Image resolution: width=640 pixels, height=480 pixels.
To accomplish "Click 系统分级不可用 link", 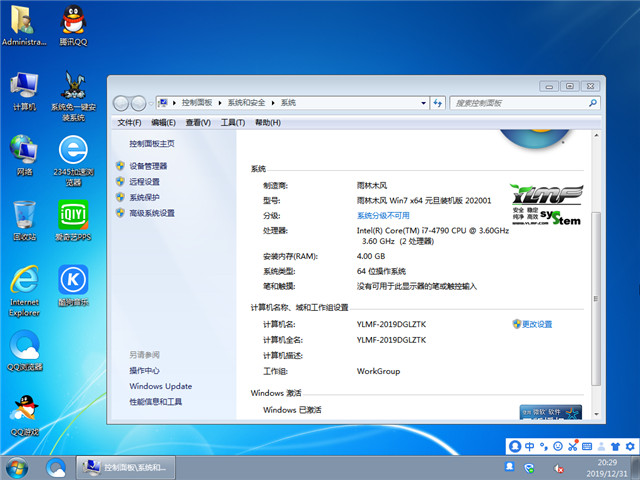I will coord(383,216).
